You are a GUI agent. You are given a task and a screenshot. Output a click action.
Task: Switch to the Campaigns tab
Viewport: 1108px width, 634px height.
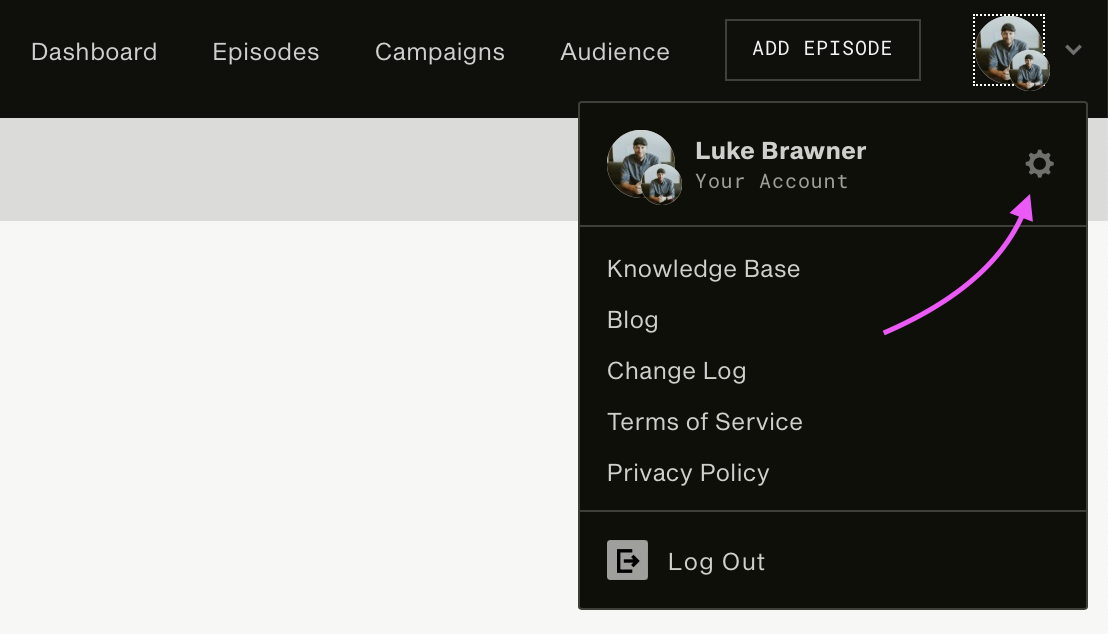point(440,52)
